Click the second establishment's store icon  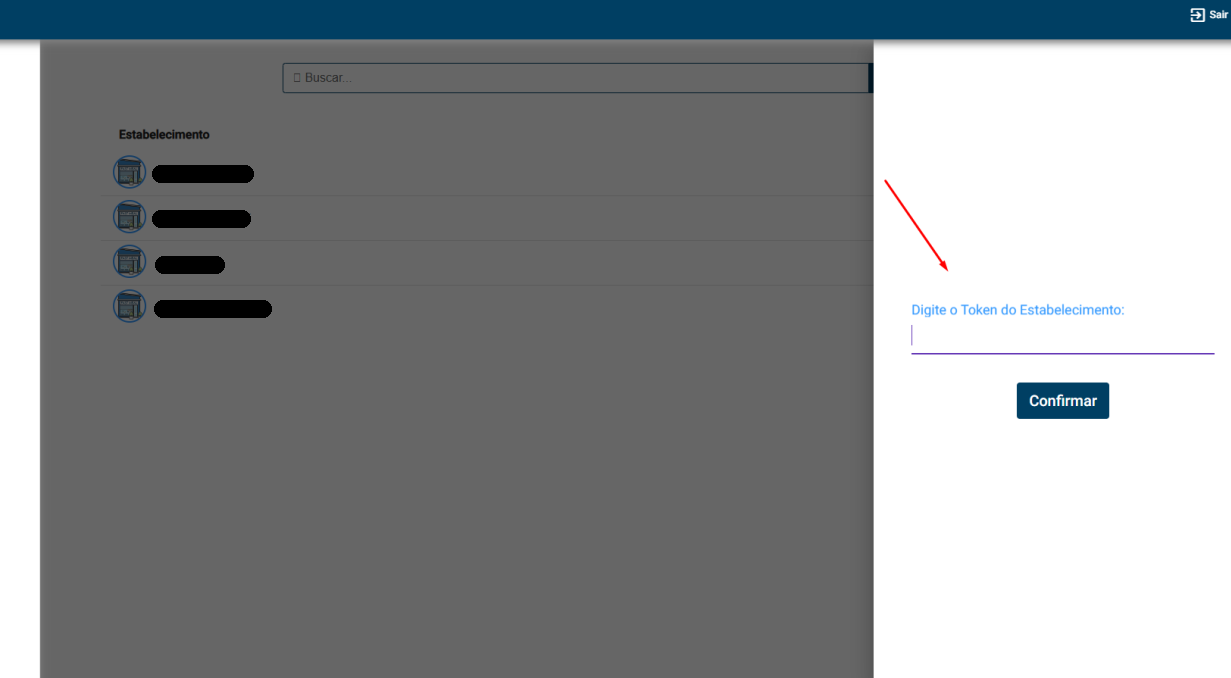129,217
